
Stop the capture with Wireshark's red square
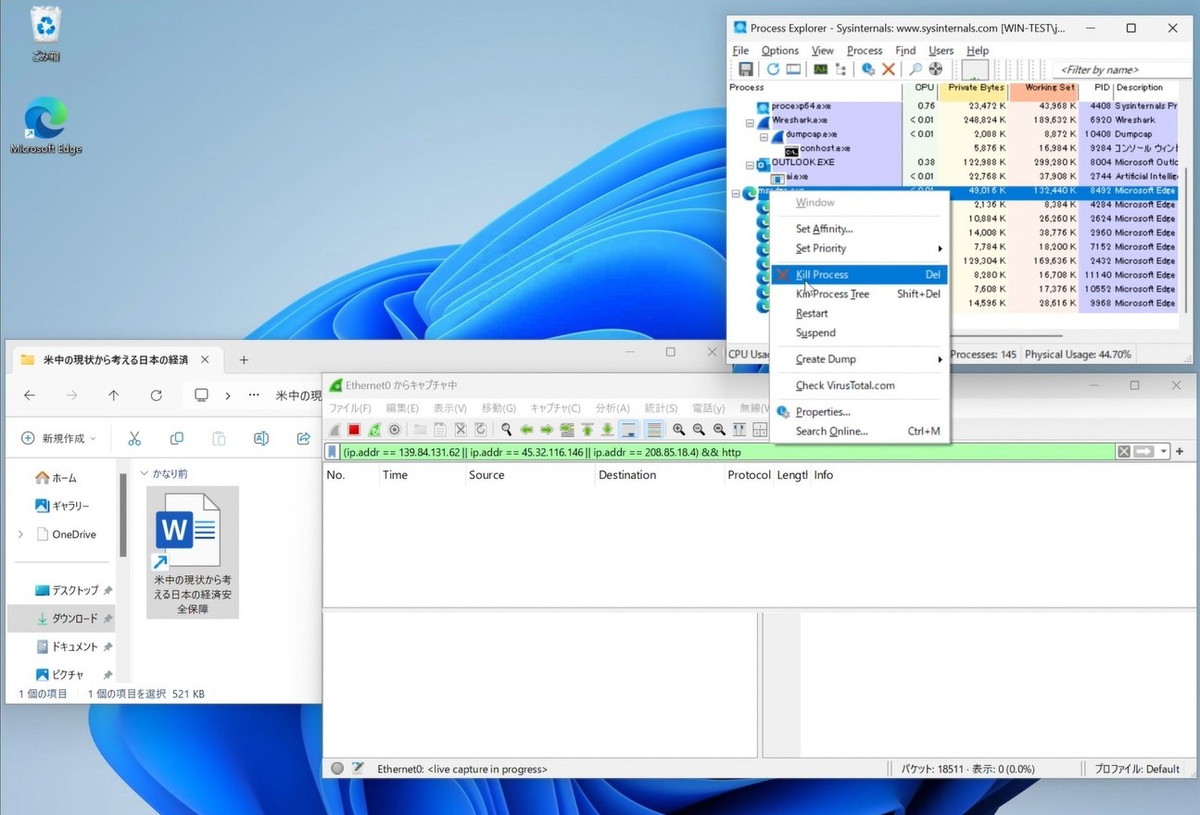click(354, 429)
